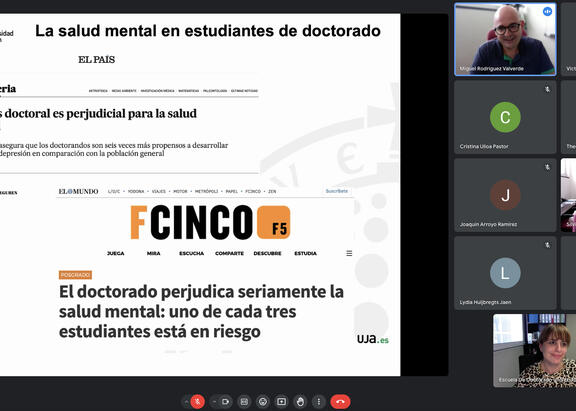The image size is (576, 411).
Task: Click the Suscríbete link on the slide
Action: [336, 191]
